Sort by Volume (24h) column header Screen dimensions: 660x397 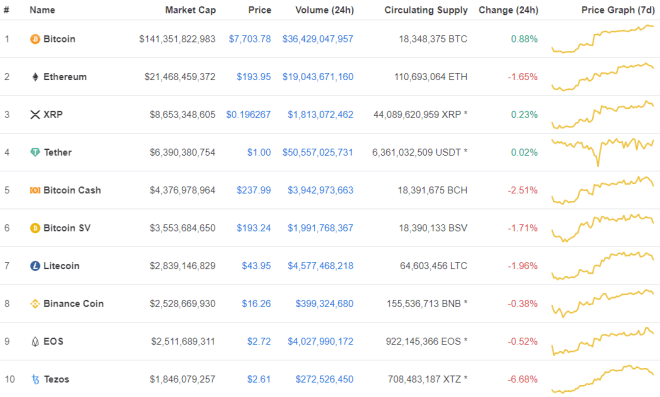[x=325, y=10]
